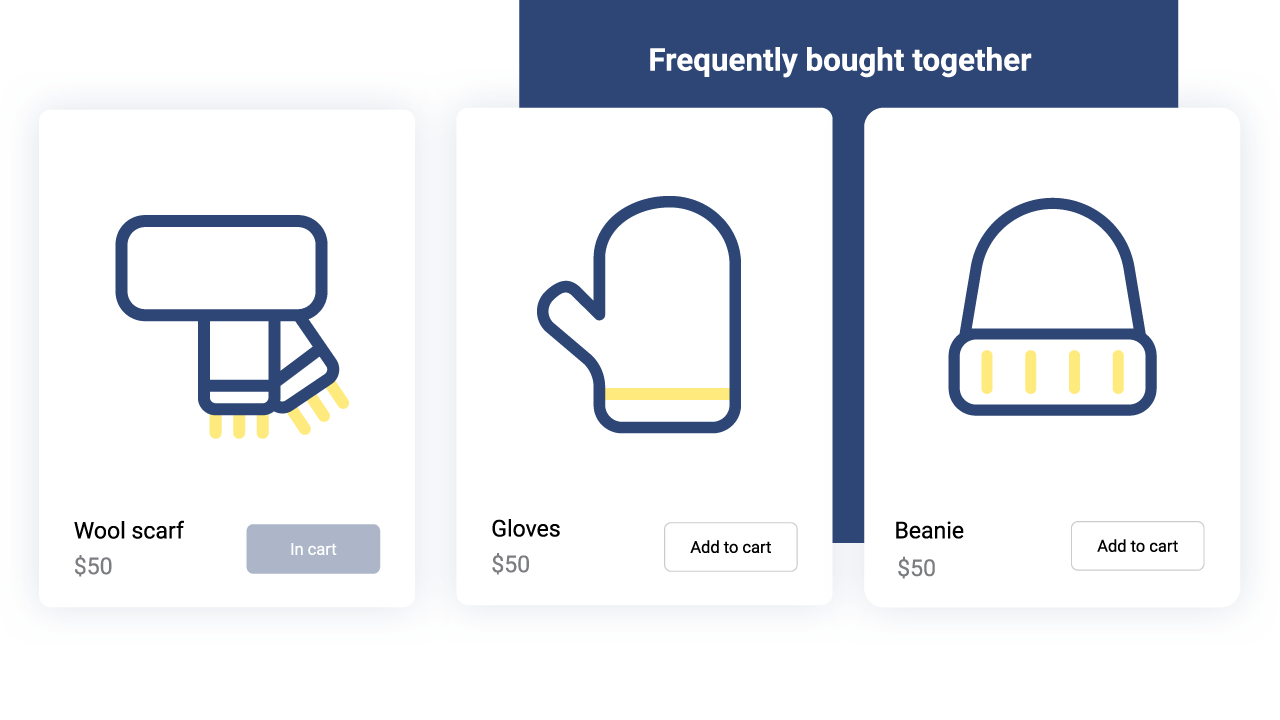Click the Frequently bought together heading
Viewport: 1280px width, 720px height.
(x=840, y=60)
